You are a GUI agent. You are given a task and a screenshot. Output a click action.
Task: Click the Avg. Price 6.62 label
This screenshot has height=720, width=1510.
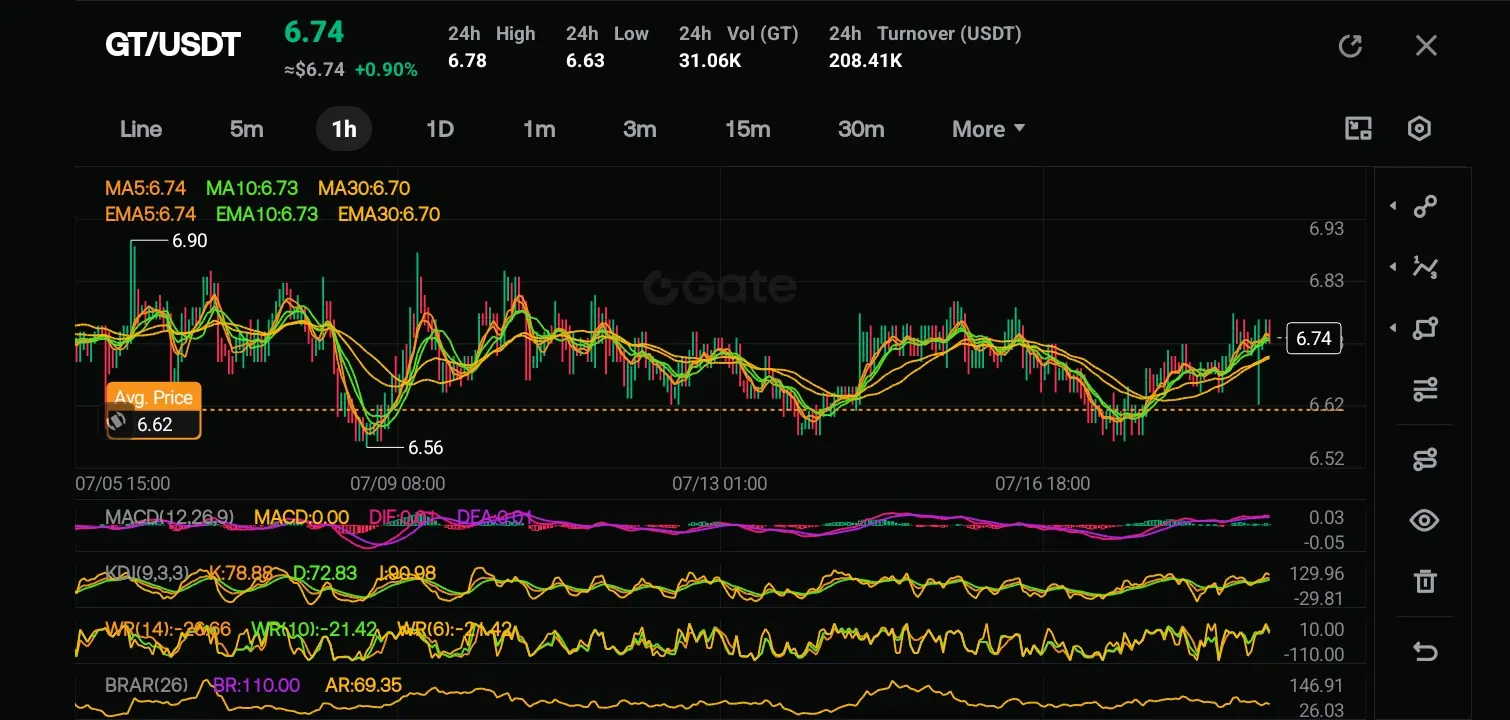(153, 411)
